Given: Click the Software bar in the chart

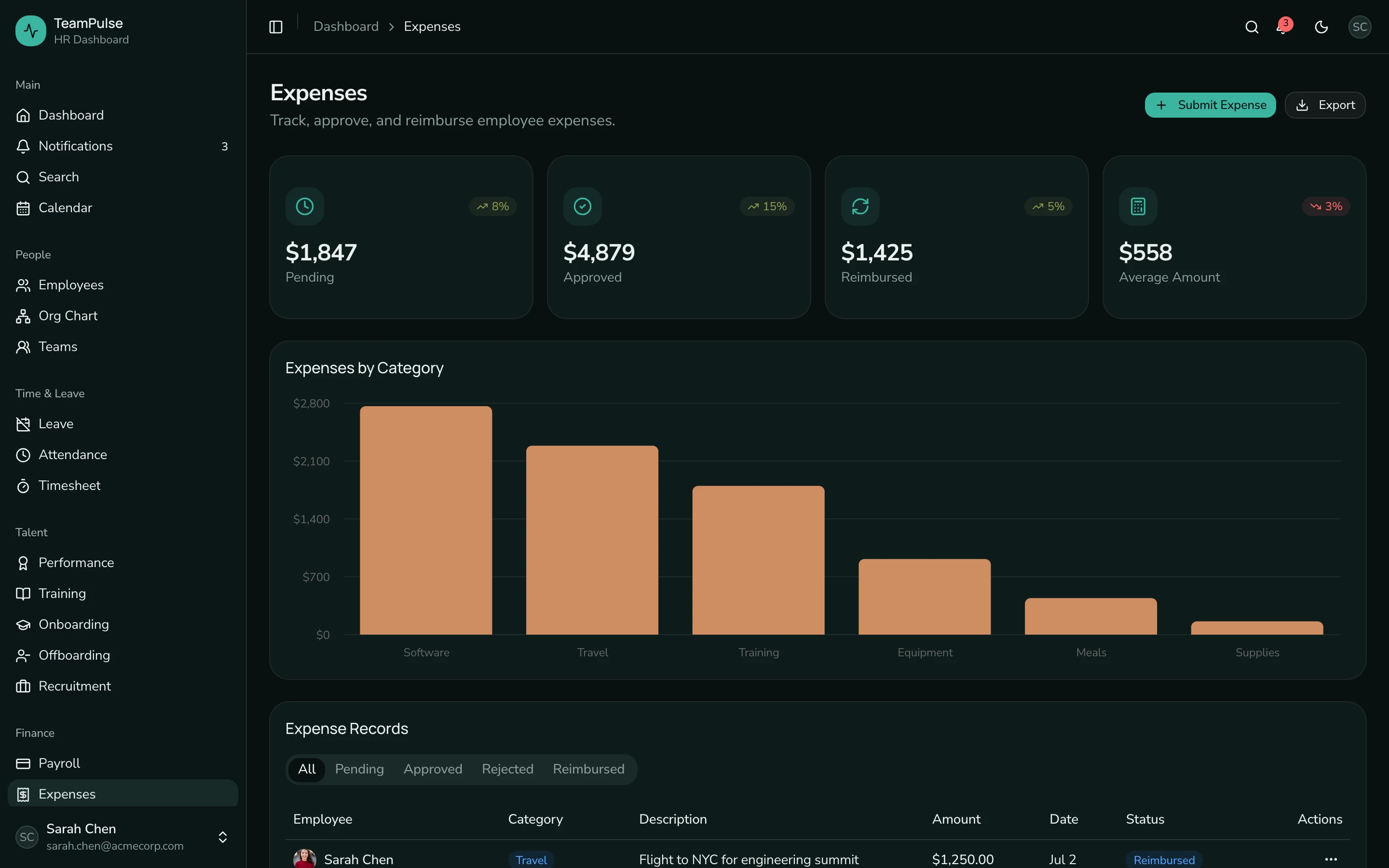Looking at the screenshot, I should coord(426,521).
